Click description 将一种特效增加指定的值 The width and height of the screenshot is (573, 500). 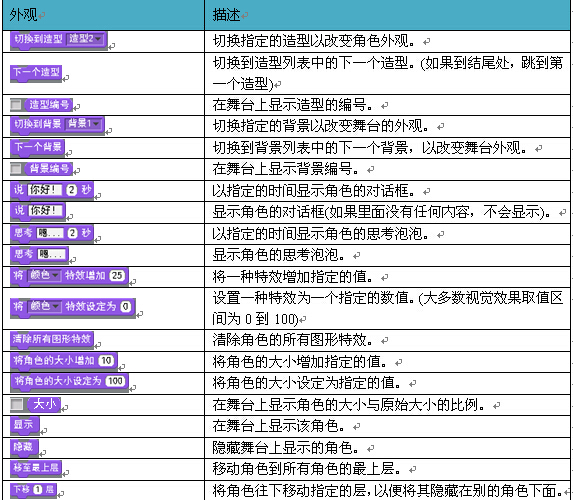[x=293, y=277]
